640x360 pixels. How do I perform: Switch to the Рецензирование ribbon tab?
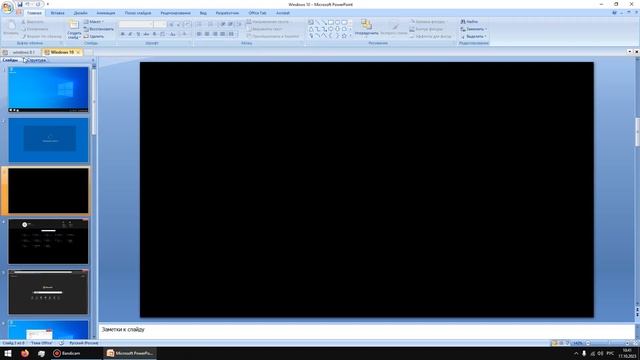176,13
